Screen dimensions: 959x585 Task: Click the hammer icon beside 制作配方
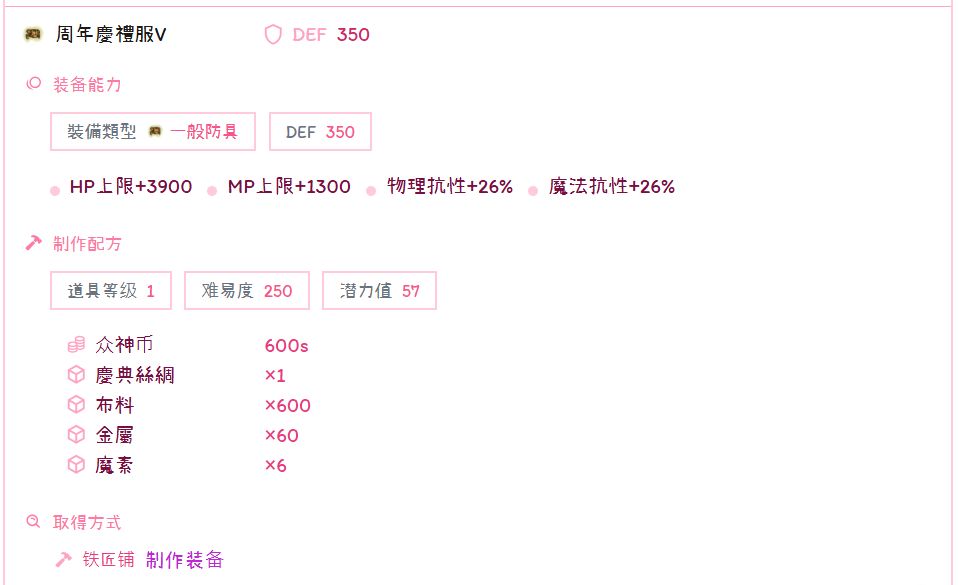[x=33, y=243]
